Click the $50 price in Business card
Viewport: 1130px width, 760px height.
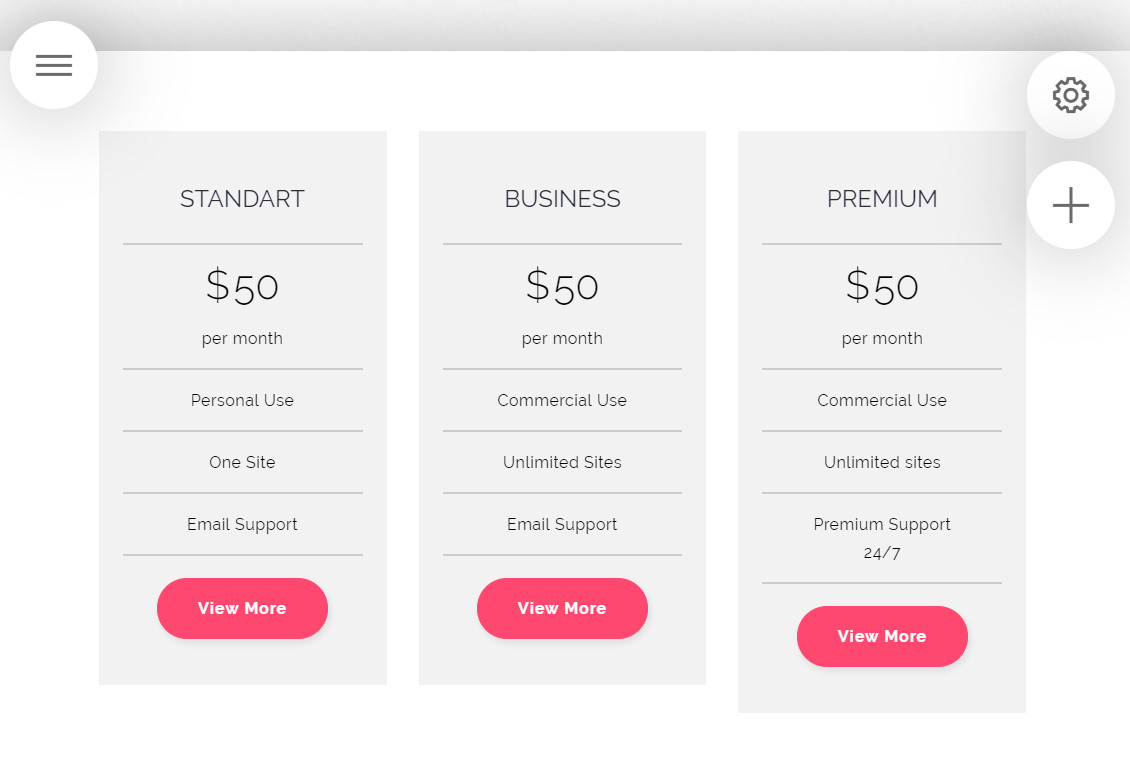(562, 287)
